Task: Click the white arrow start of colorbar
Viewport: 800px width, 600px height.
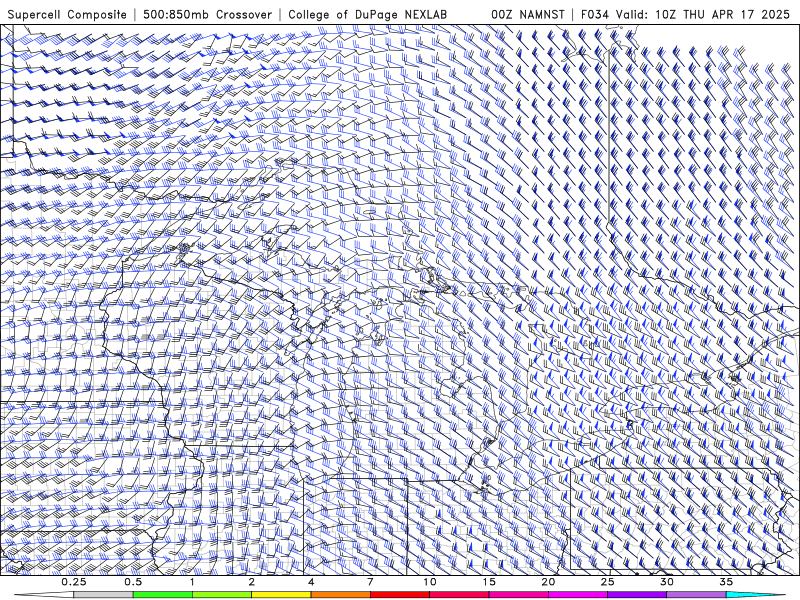Action: 44,595
